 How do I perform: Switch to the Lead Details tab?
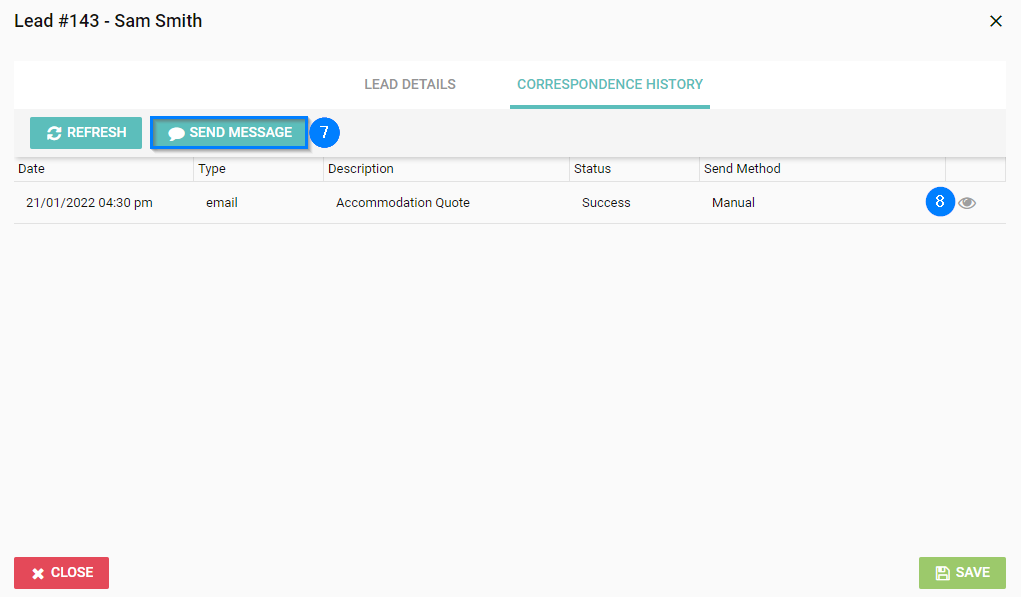click(410, 84)
